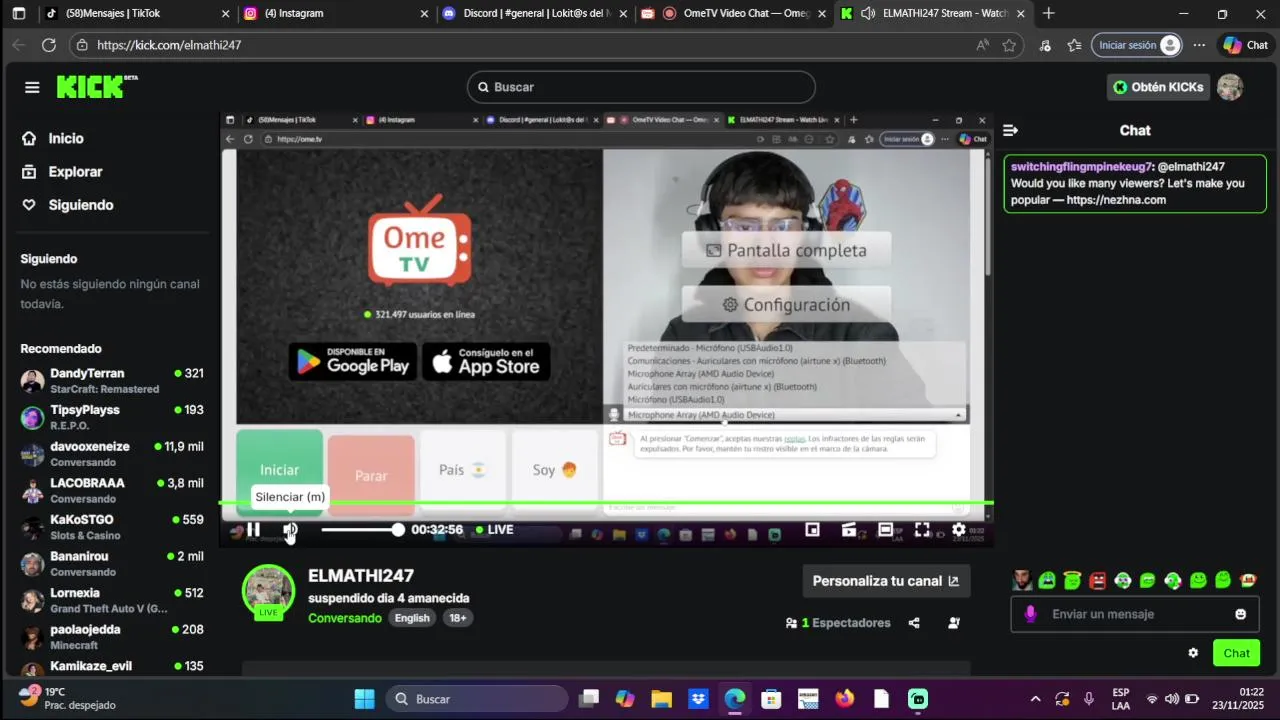Mute the stream with speaker icon
Screen dimensions: 1280x720
(x=290, y=530)
